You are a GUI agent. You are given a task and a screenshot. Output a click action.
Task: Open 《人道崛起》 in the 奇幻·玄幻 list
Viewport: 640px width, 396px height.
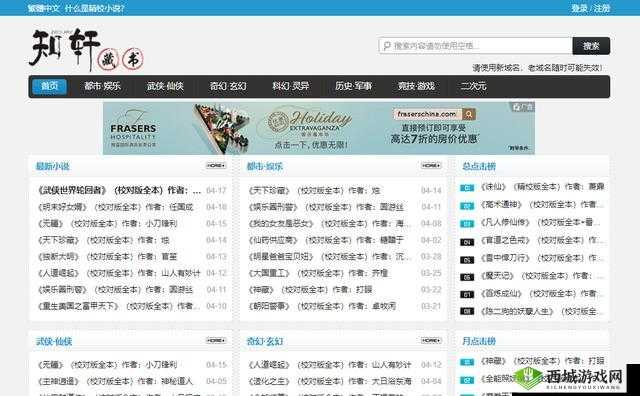tap(330, 365)
